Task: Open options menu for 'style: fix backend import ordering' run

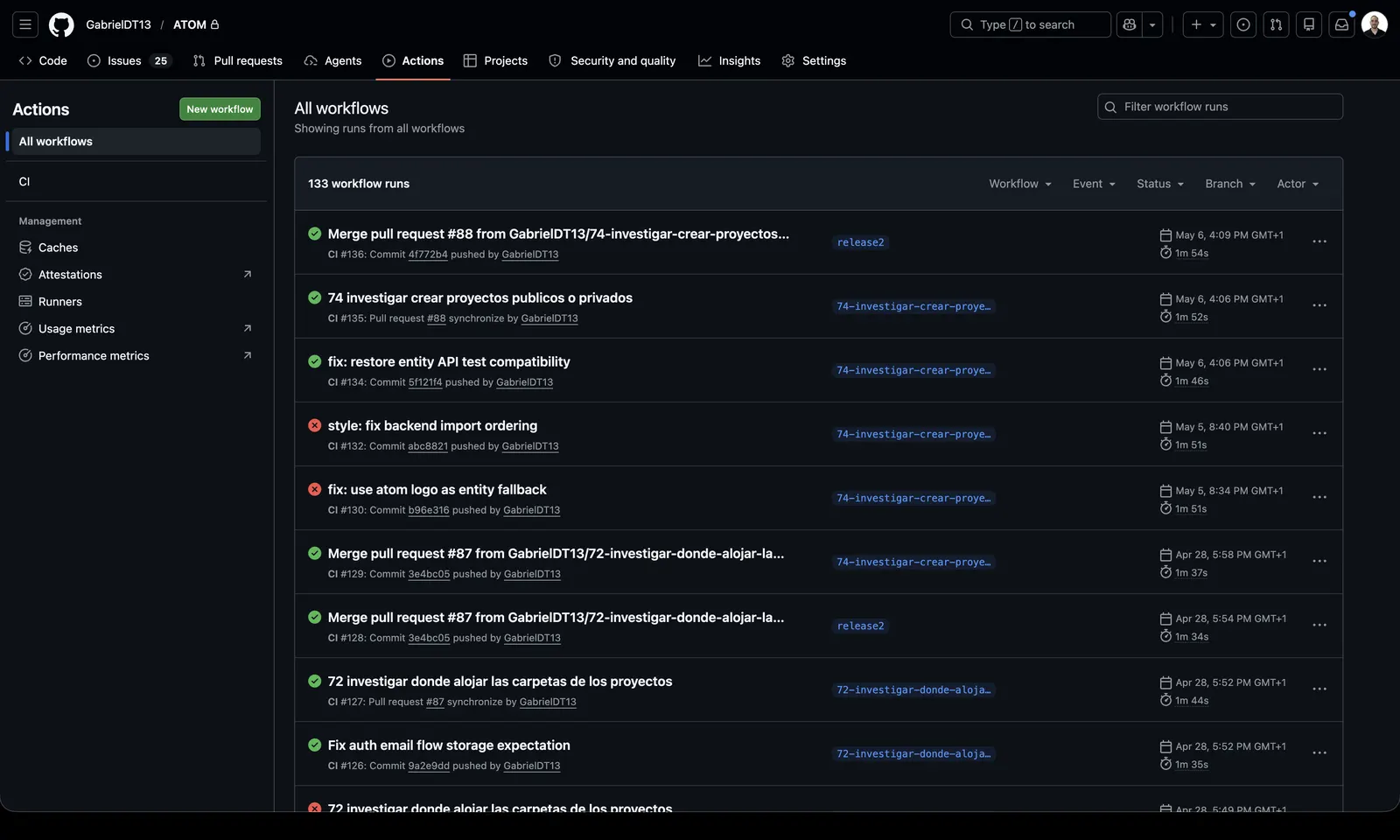Action: coord(1319,433)
